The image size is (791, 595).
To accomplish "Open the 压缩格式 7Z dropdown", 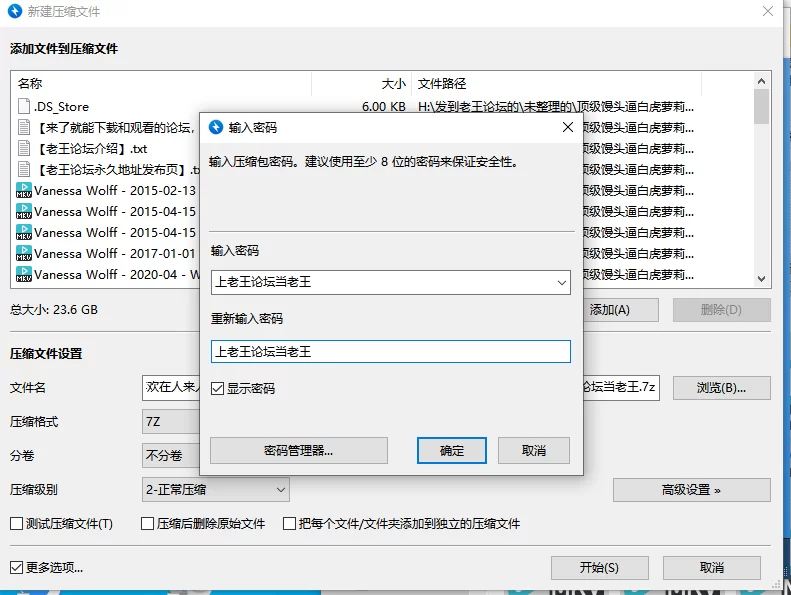I will (x=171, y=422).
